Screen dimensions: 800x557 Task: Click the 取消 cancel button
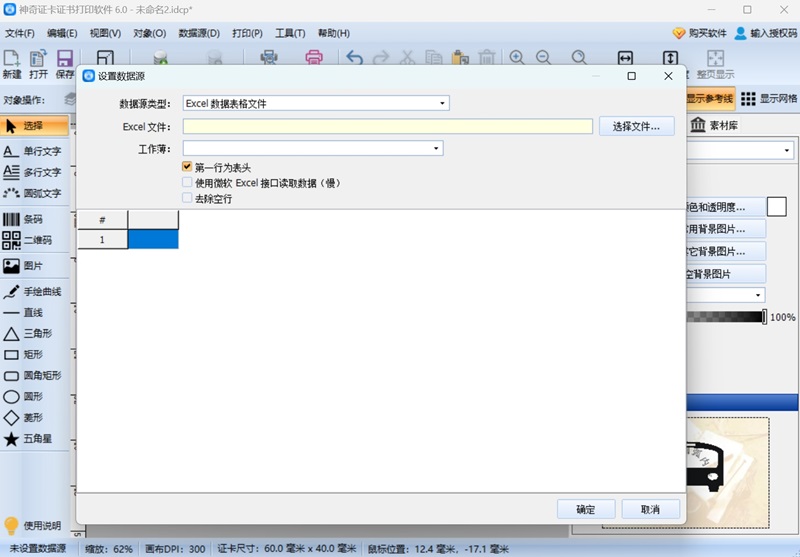pos(650,509)
